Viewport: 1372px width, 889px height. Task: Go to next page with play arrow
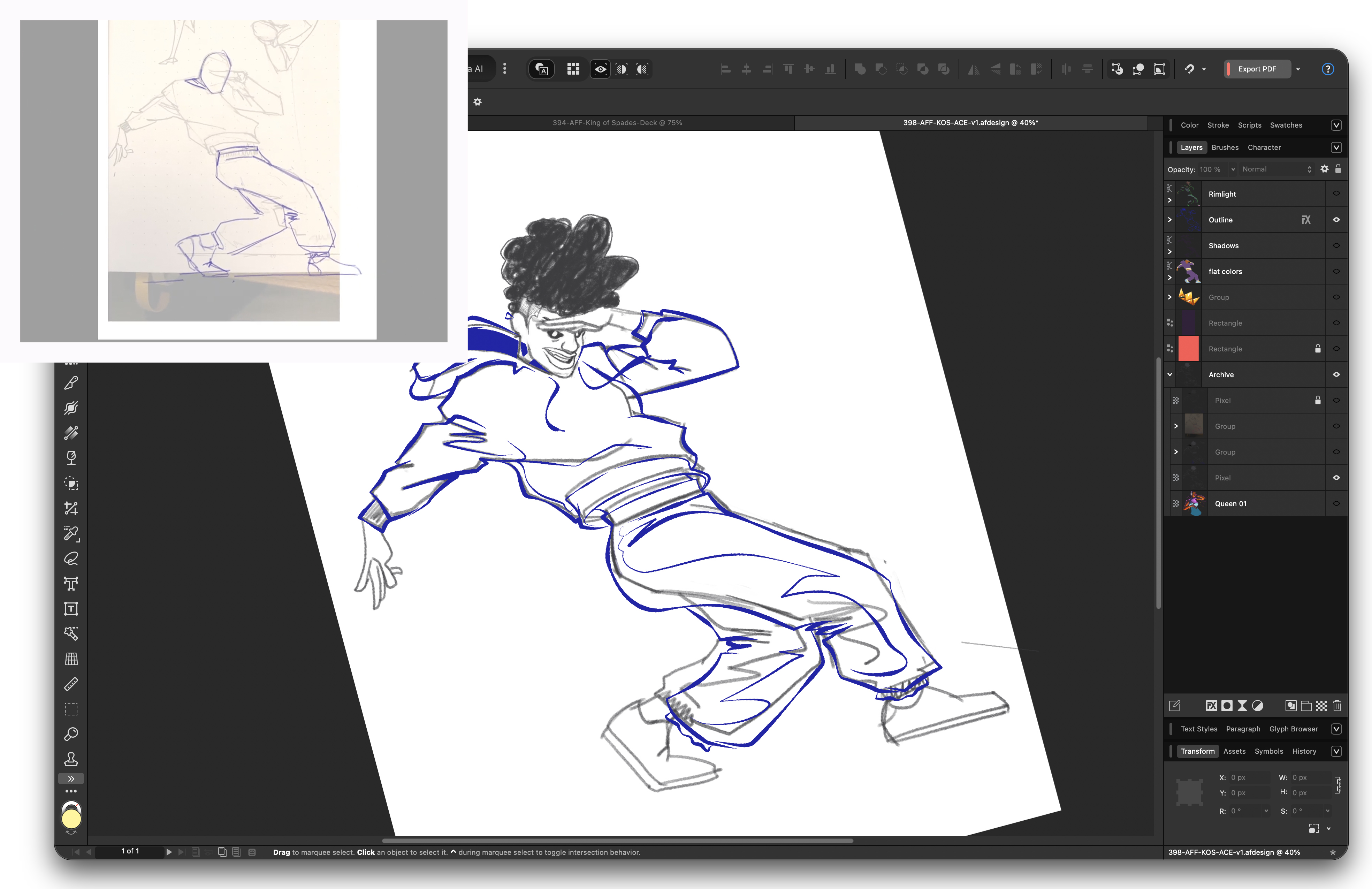point(169,852)
